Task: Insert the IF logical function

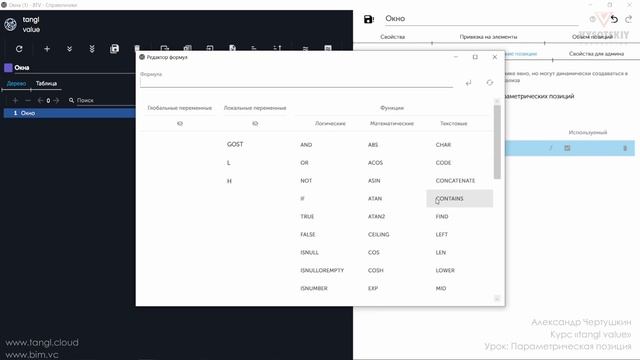Action: coord(302,199)
